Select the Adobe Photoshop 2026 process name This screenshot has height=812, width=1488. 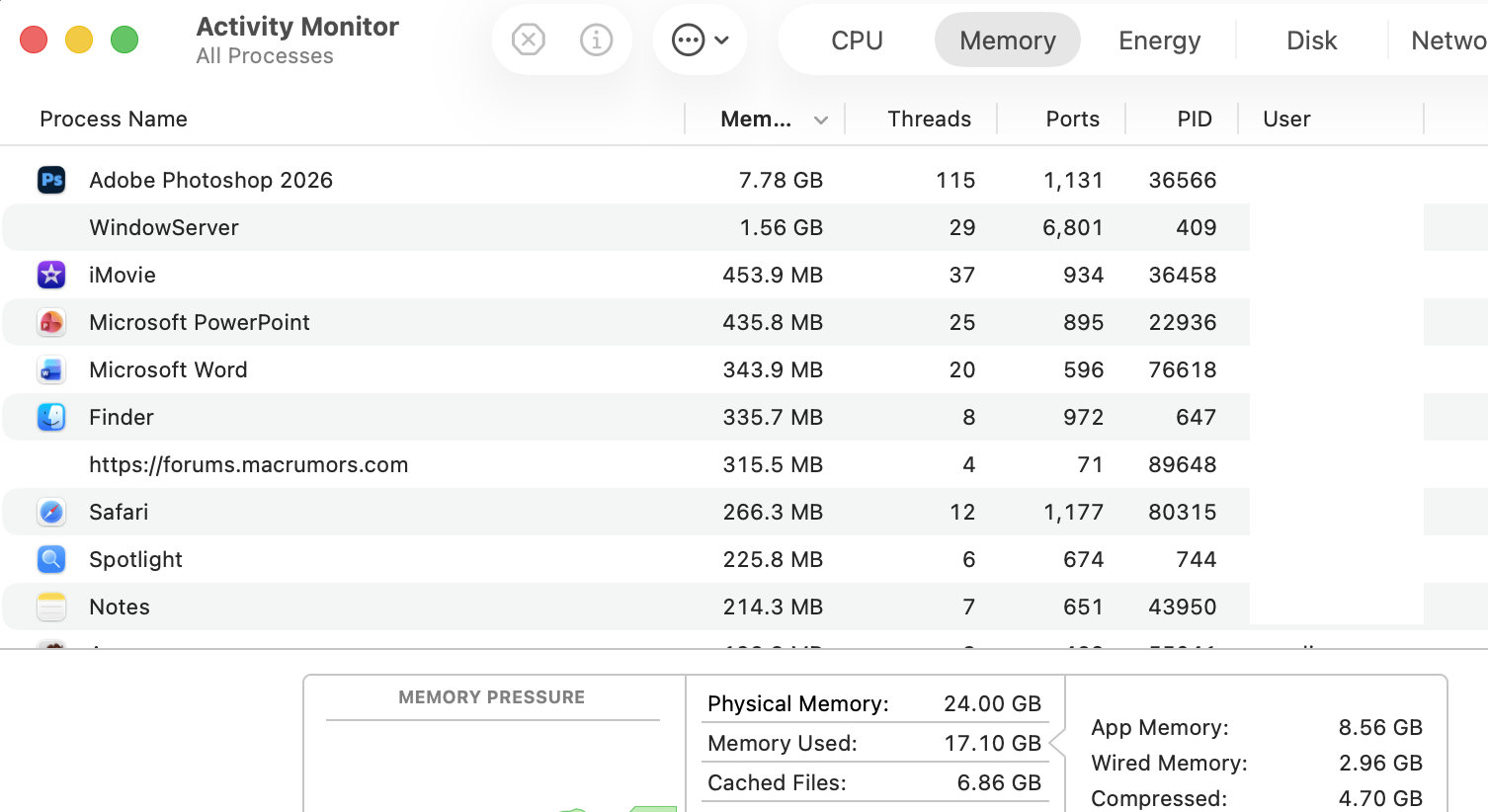click(x=211, y=180)
